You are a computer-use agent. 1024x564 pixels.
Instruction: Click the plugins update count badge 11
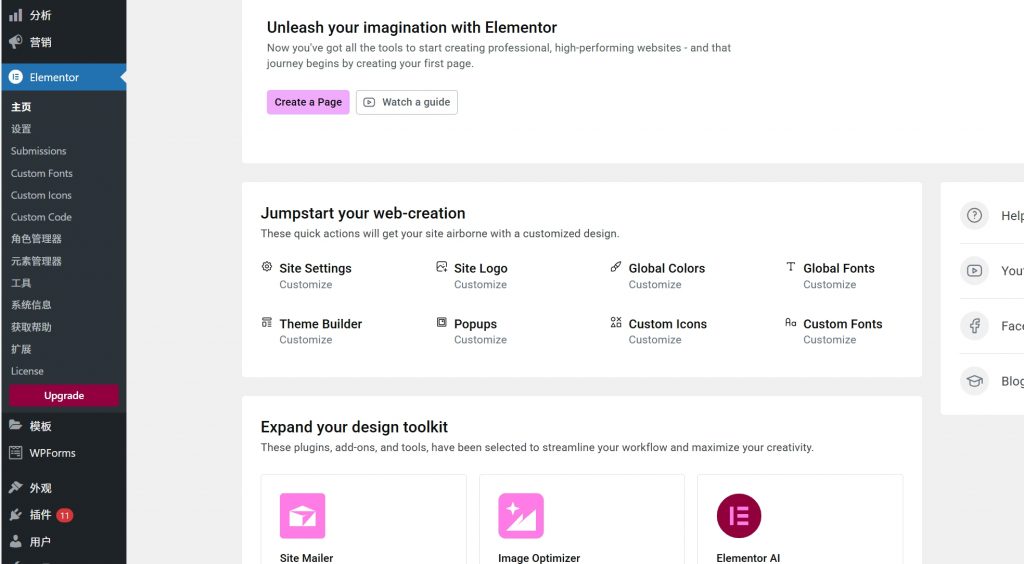point(65,515)
